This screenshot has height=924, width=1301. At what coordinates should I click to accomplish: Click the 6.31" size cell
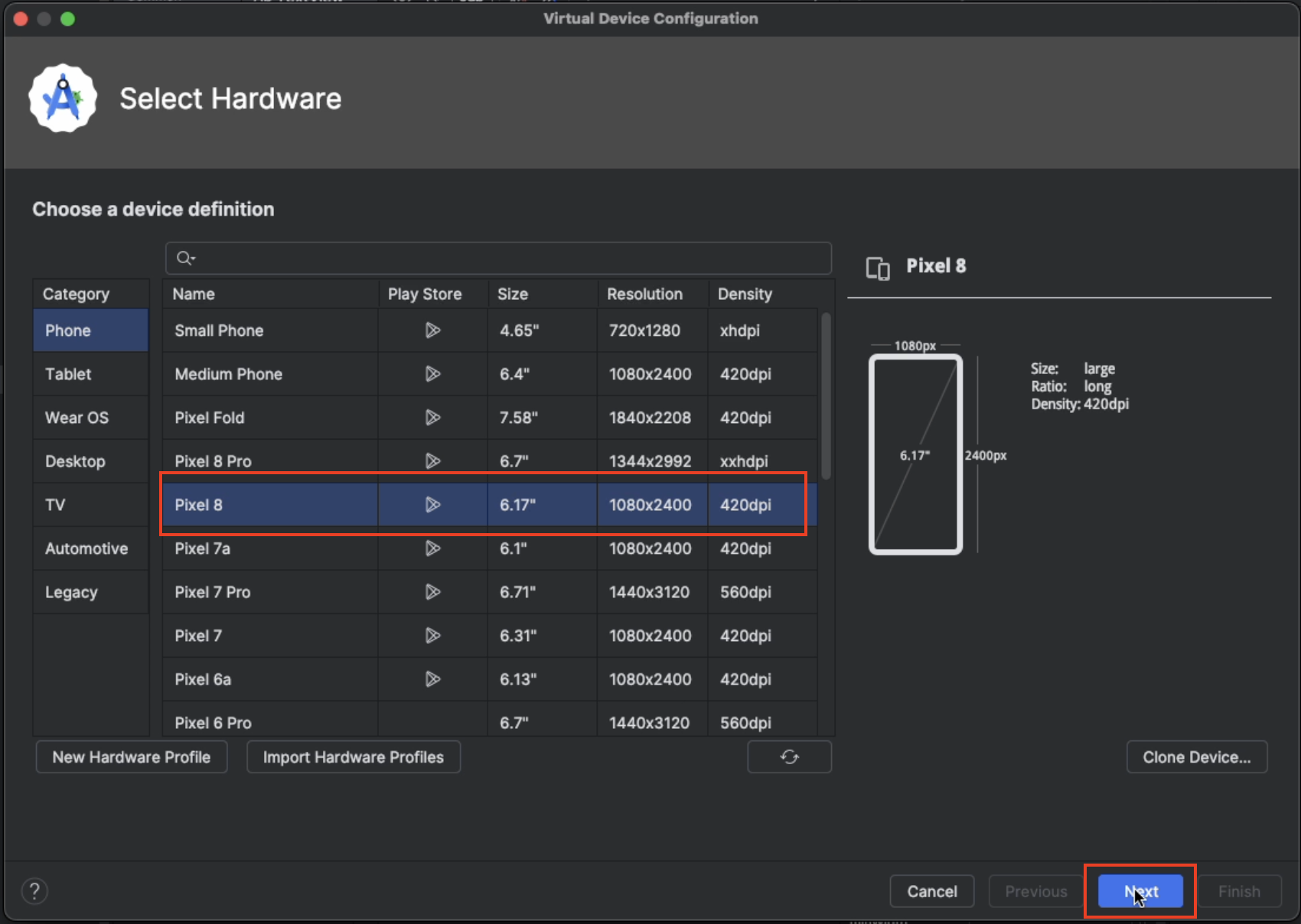click(542, 636)
